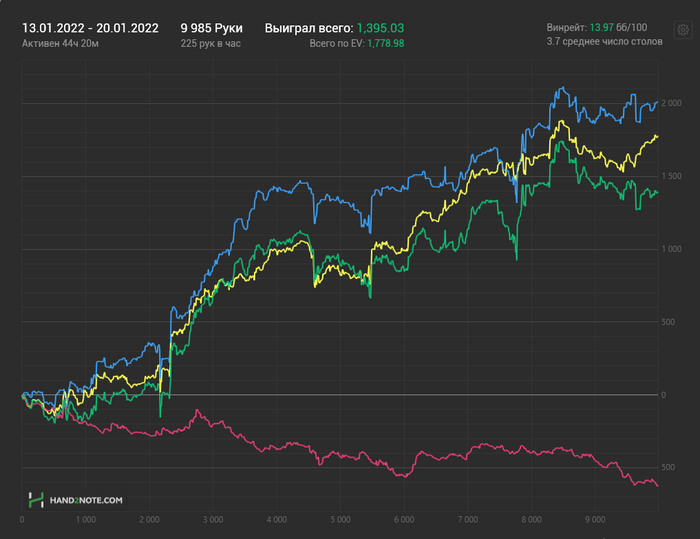This screenshot has width=700, height=539.
Task: Click the "Активен 44ч 20м" active time
Action: [x=60, y=44]
